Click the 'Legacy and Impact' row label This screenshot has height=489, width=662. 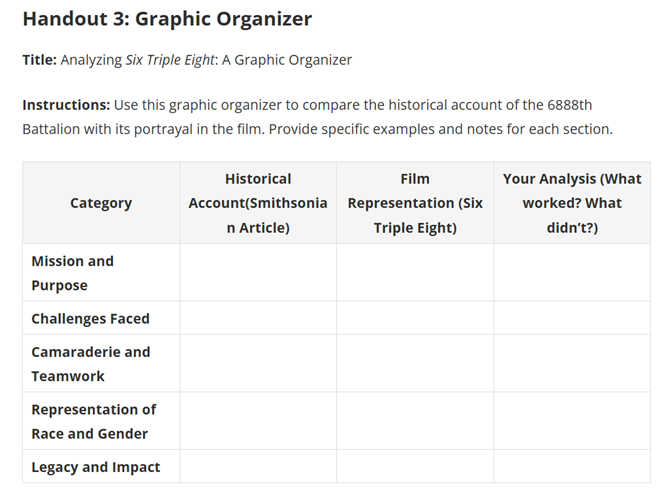tap(95, 467)
